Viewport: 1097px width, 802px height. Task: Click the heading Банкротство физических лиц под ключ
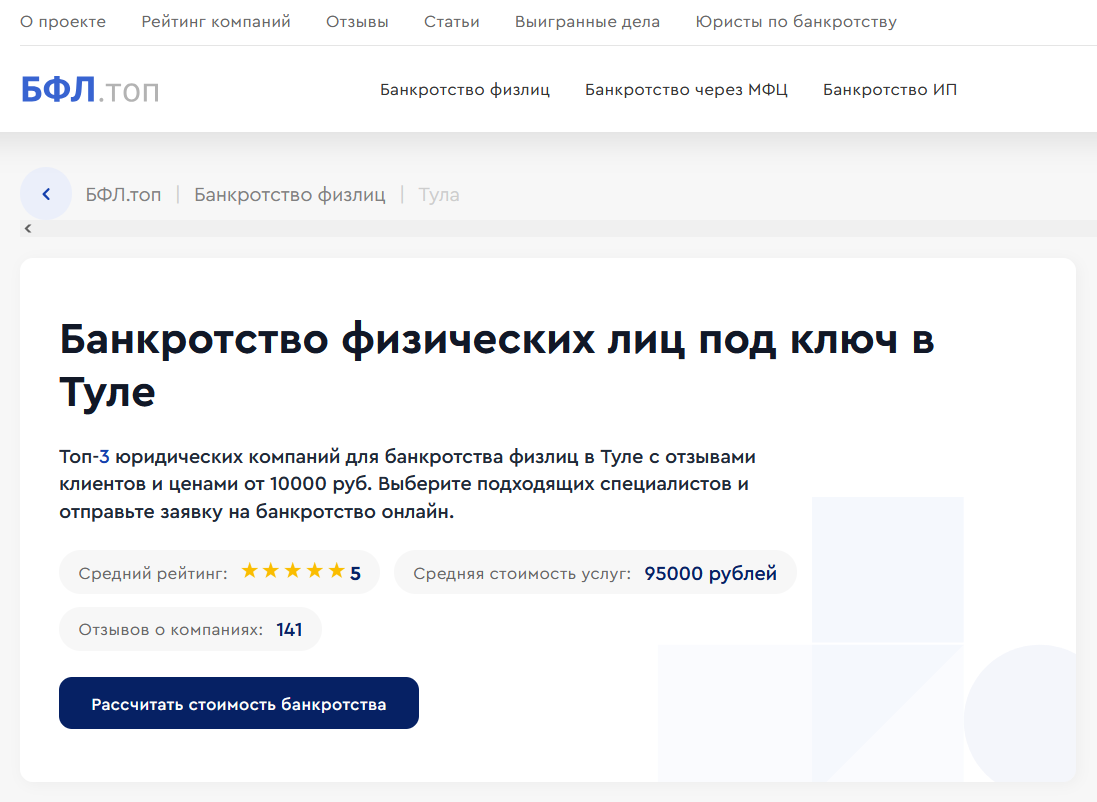(497, 365)
